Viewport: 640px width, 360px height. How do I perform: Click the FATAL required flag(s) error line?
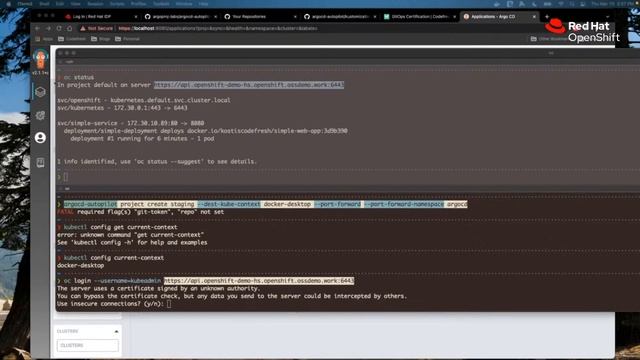tap(140, 212)
